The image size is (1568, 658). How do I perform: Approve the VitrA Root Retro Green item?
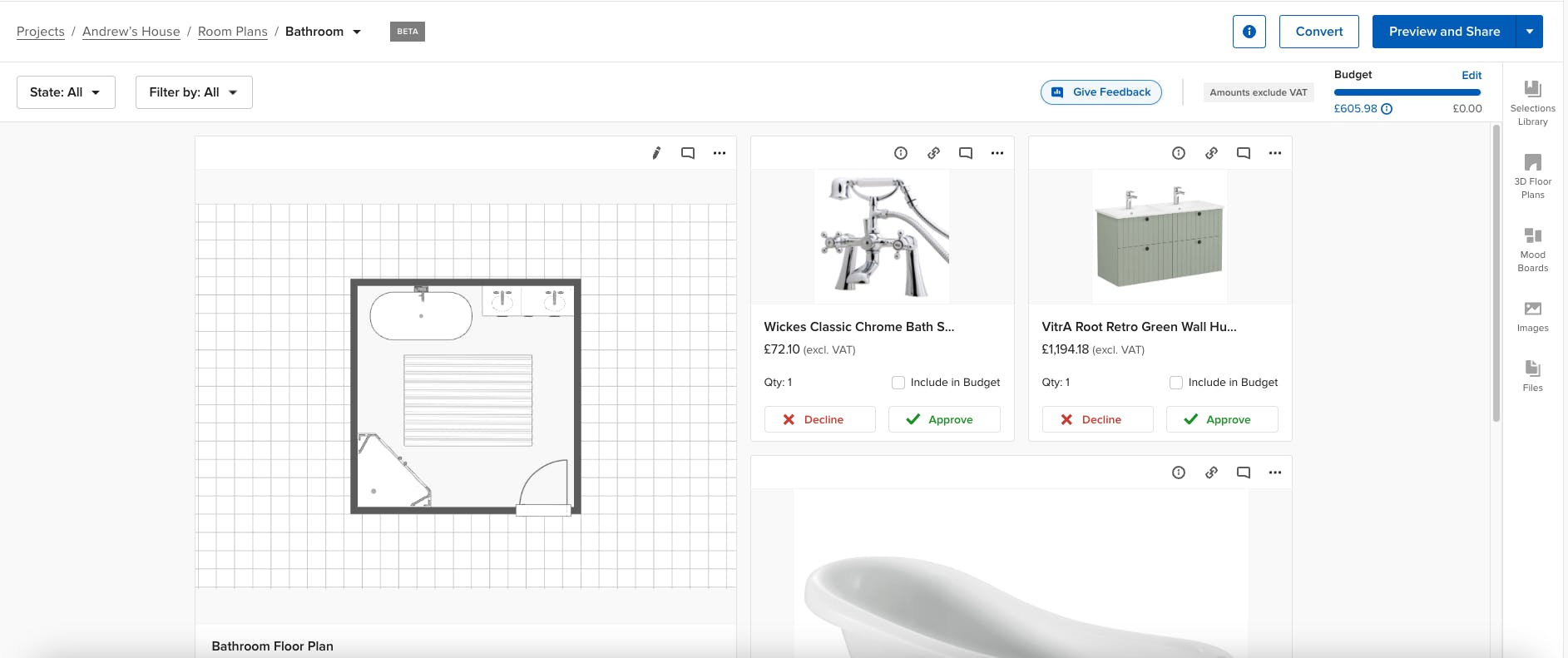click(1222, 419)
